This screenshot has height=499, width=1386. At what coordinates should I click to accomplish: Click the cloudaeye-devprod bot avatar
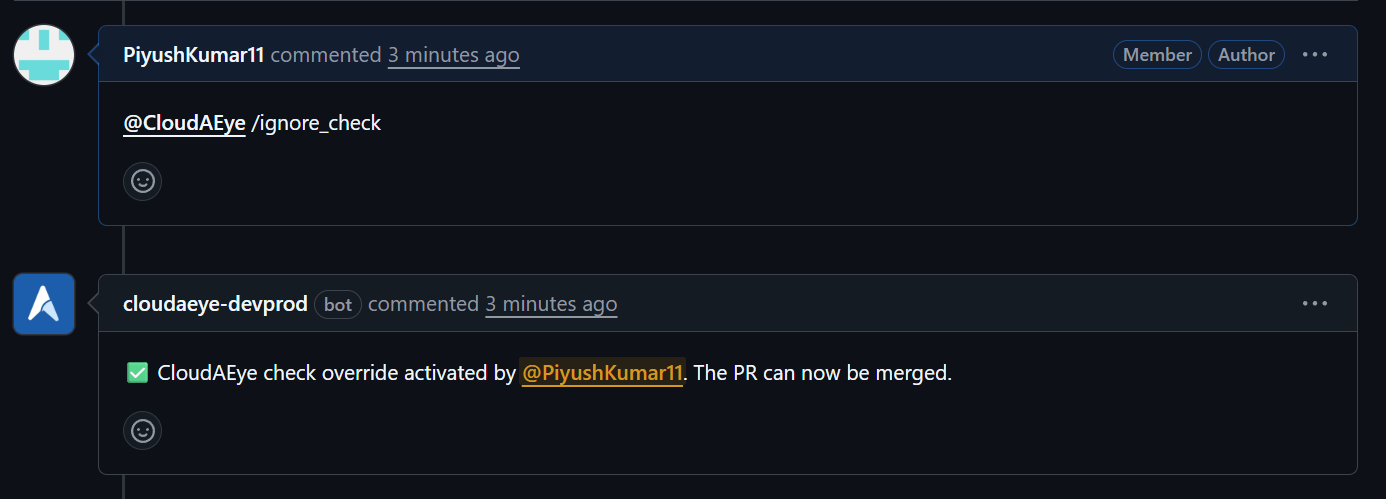point(44,304)
